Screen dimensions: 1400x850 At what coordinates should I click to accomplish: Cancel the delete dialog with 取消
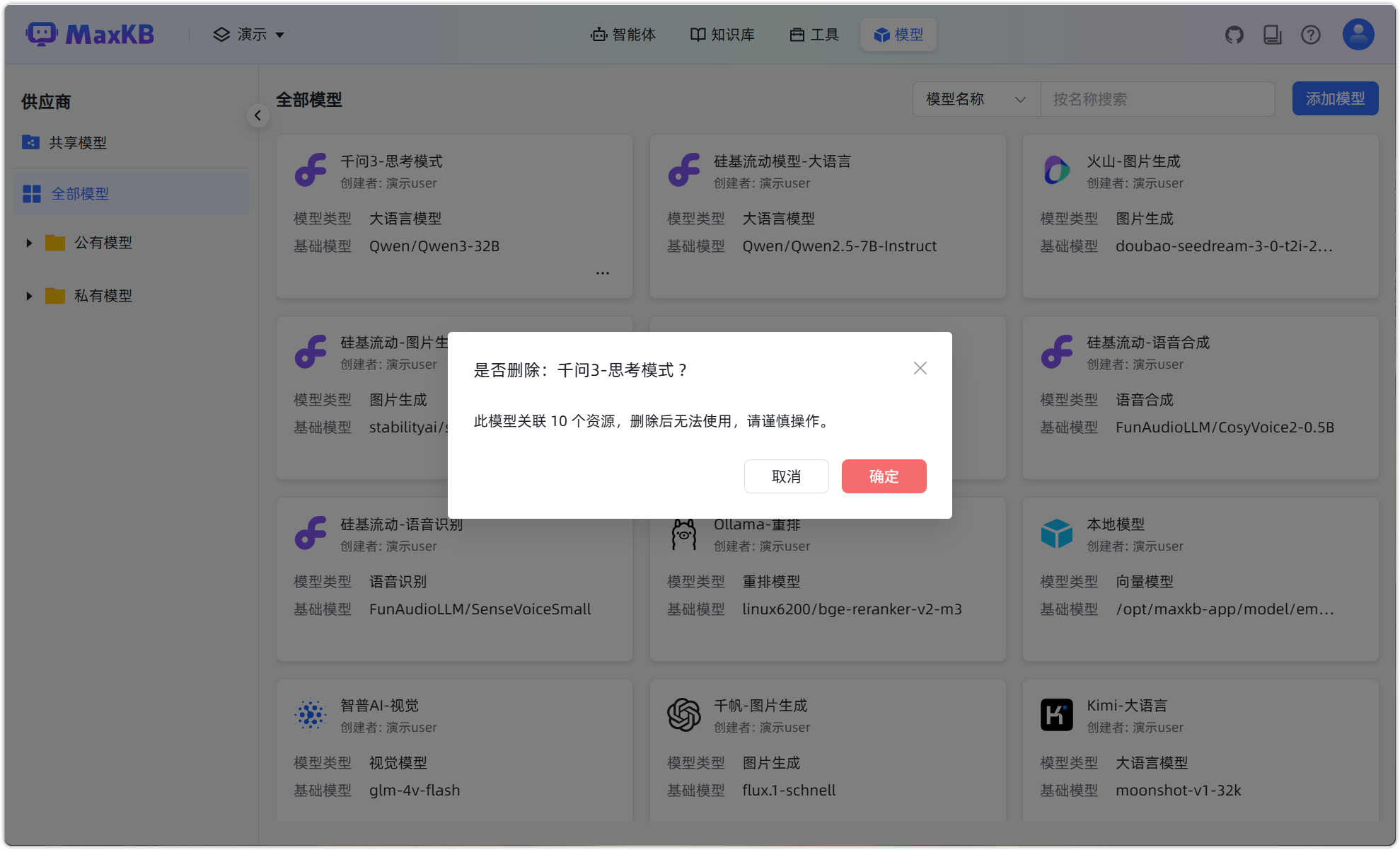point(786,476)
